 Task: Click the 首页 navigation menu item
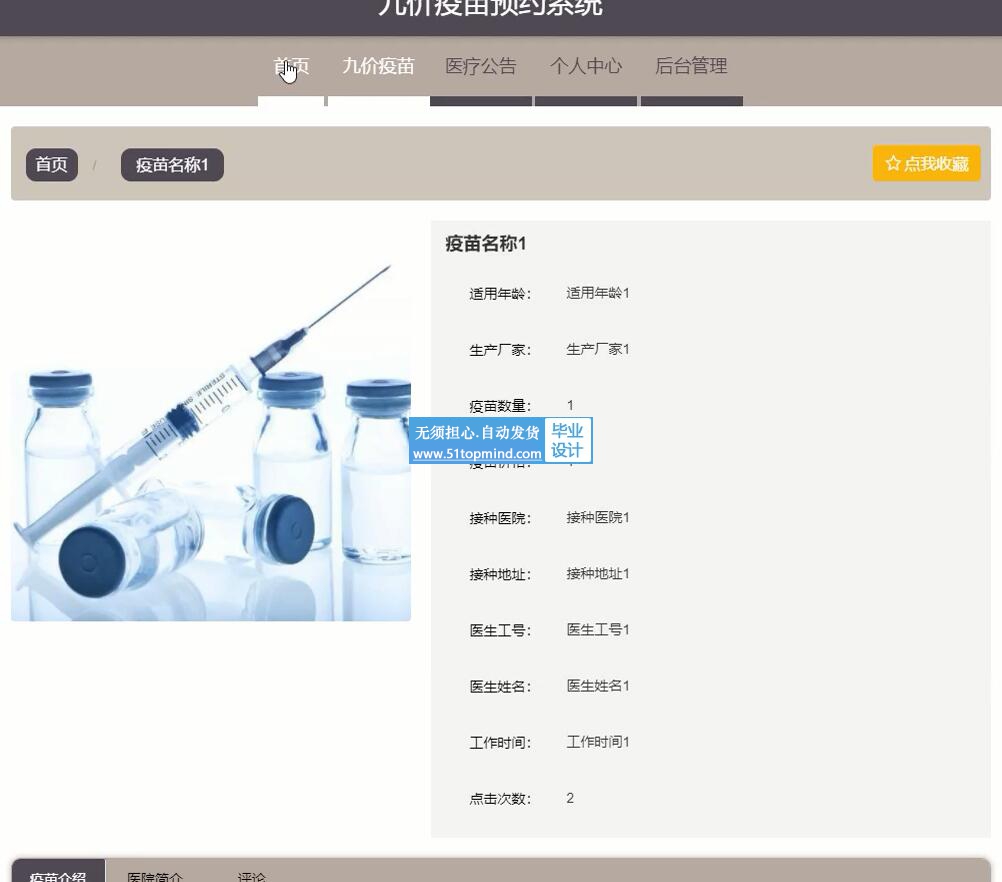291,67
